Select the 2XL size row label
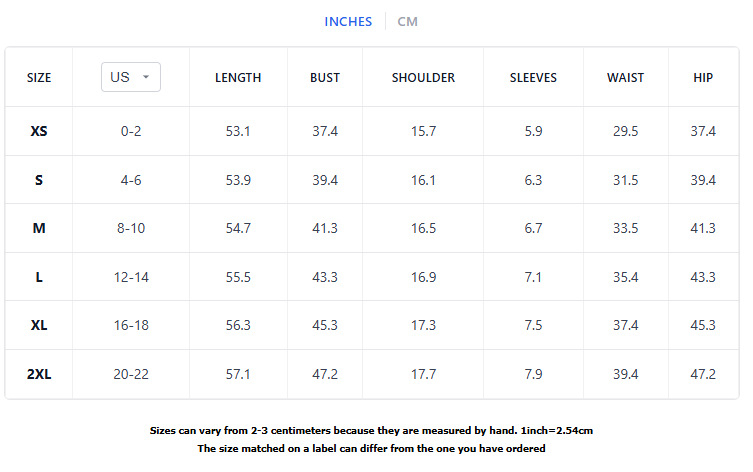This screenshot has width=753, height=472. (x=39, y=374)
